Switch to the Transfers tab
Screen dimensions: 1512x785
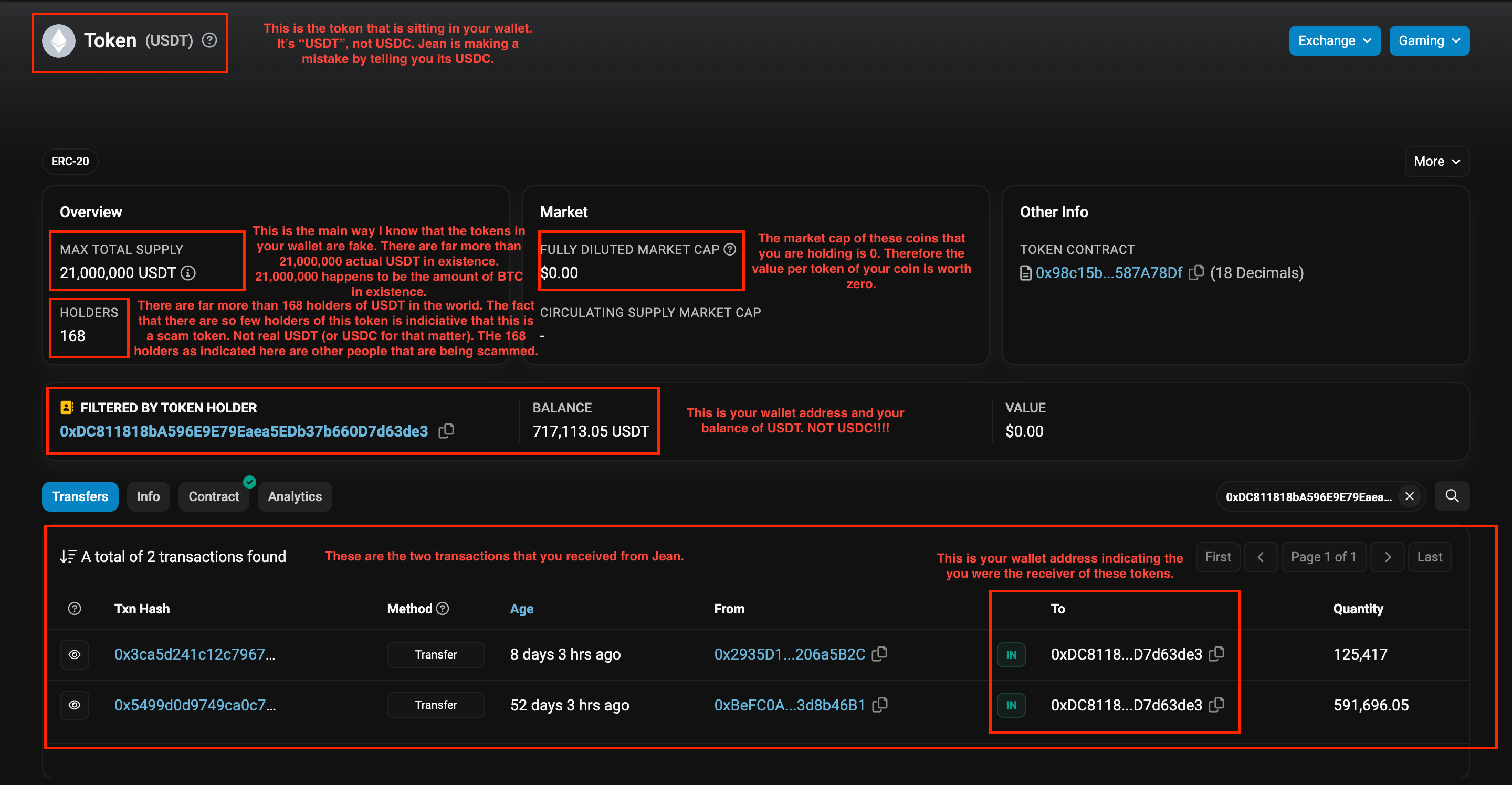click(x=80, y=496)
